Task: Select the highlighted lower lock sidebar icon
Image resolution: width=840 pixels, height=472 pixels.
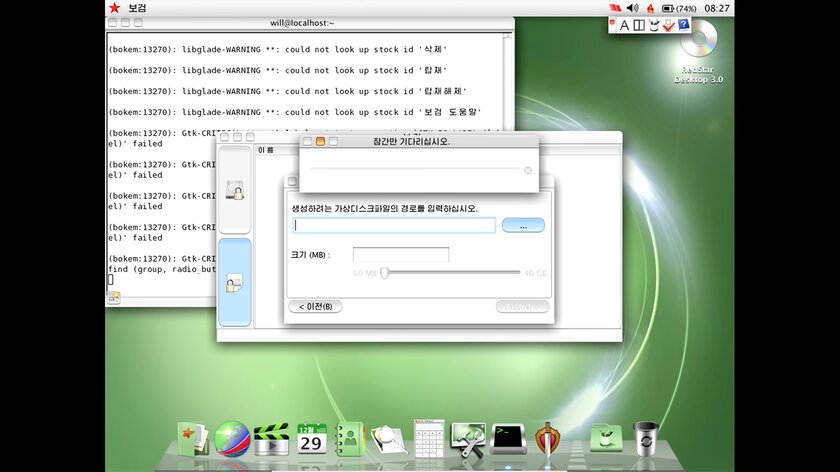Action: coord(235,282)
